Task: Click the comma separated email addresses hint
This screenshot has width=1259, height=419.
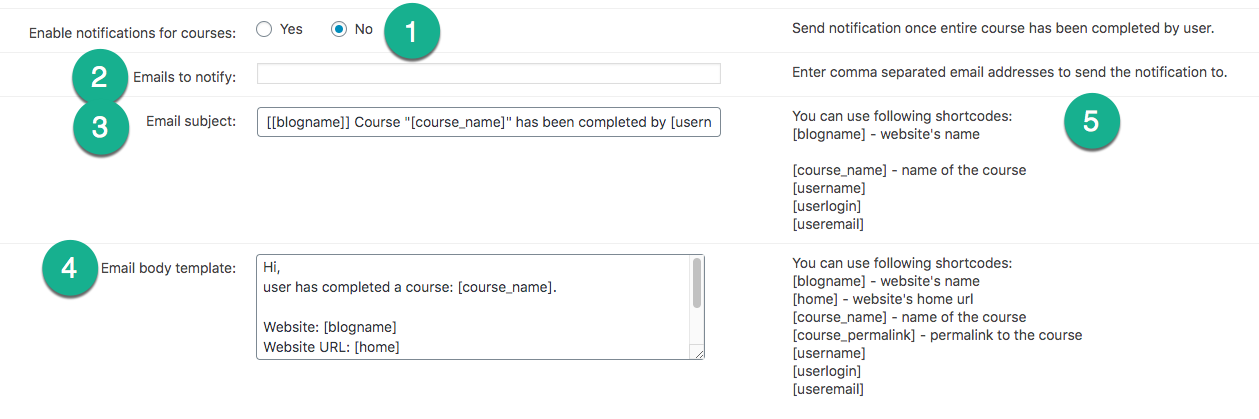Action: [x=1009, y=72]
